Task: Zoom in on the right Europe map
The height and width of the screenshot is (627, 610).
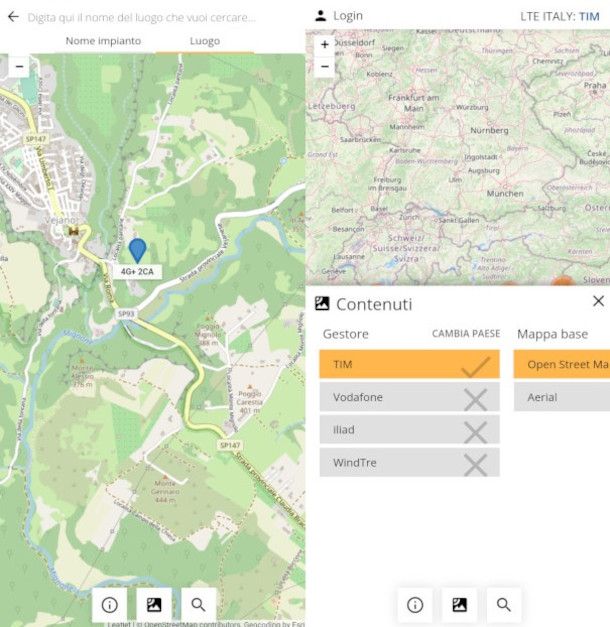Action: point(325,44)
